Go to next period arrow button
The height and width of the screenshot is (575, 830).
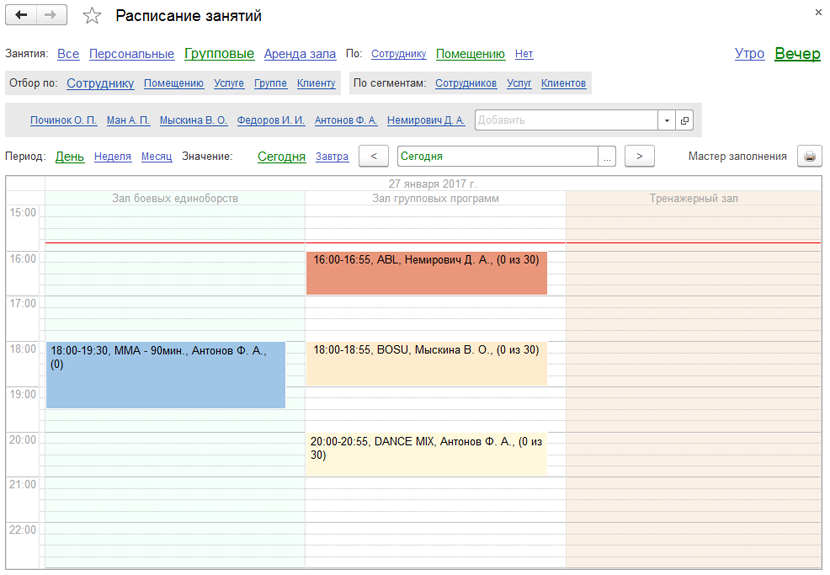click(639, 156)
